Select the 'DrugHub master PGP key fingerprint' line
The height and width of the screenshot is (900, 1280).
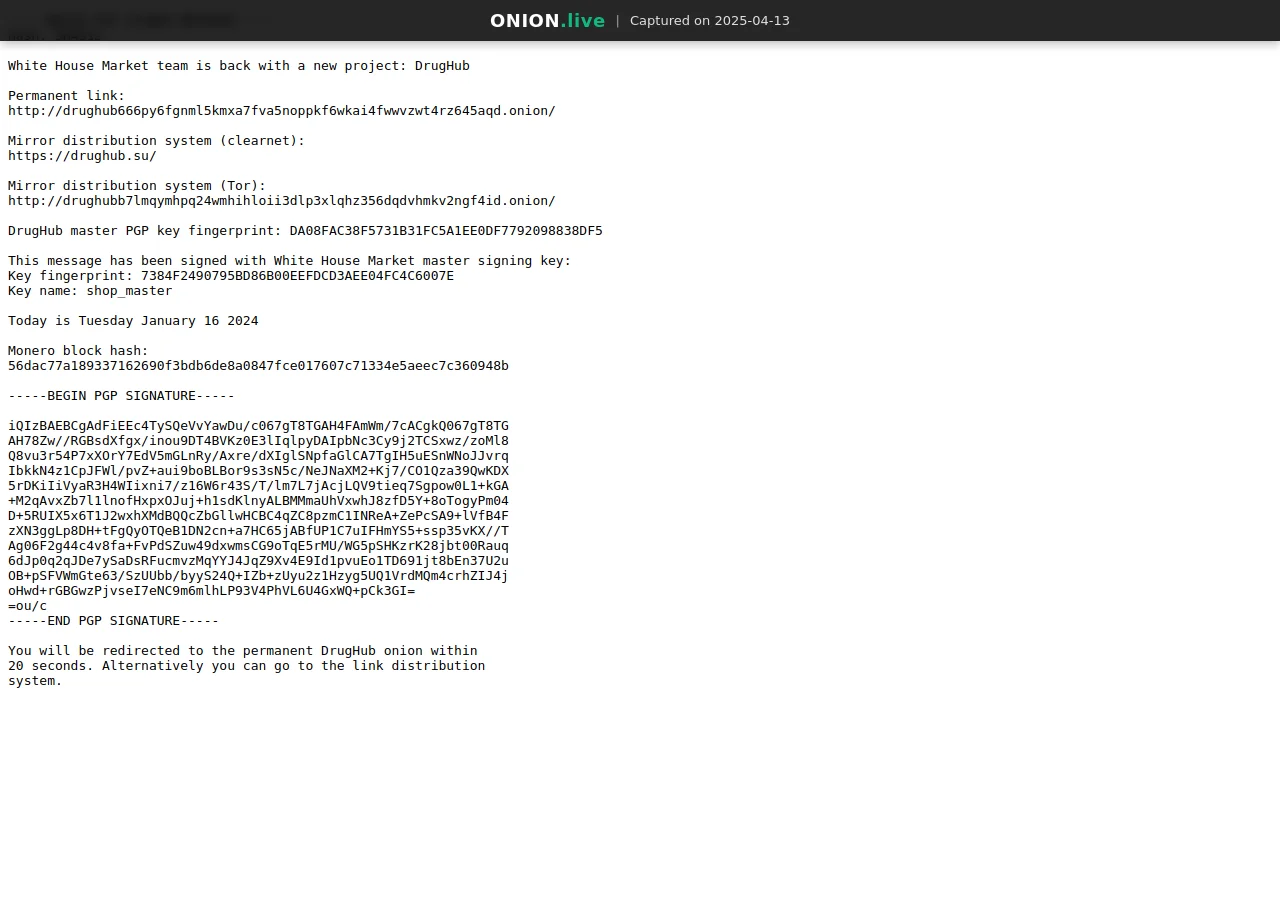click(x=305, y=231)
